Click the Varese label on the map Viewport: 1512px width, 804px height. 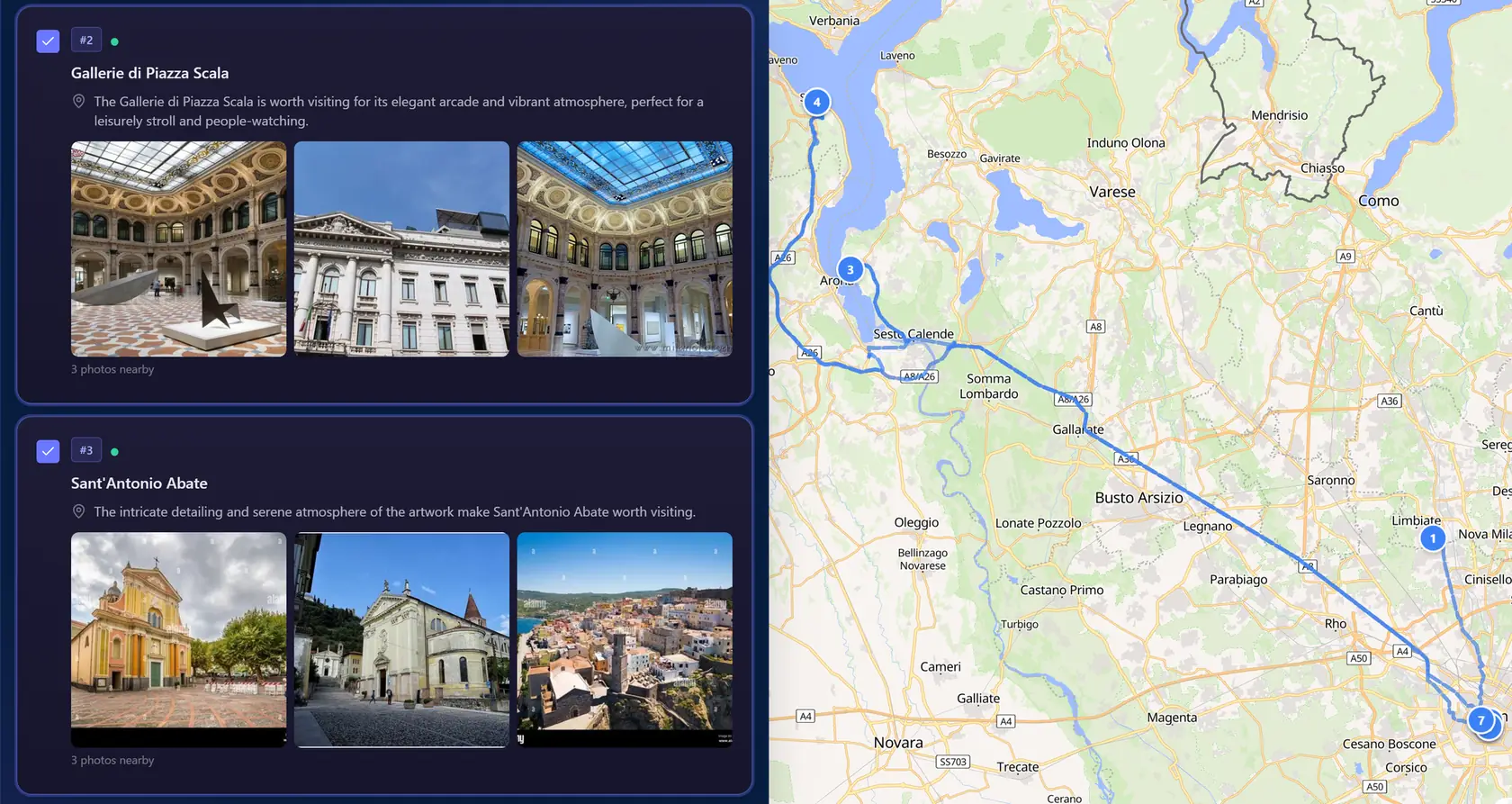(1112, 192)
